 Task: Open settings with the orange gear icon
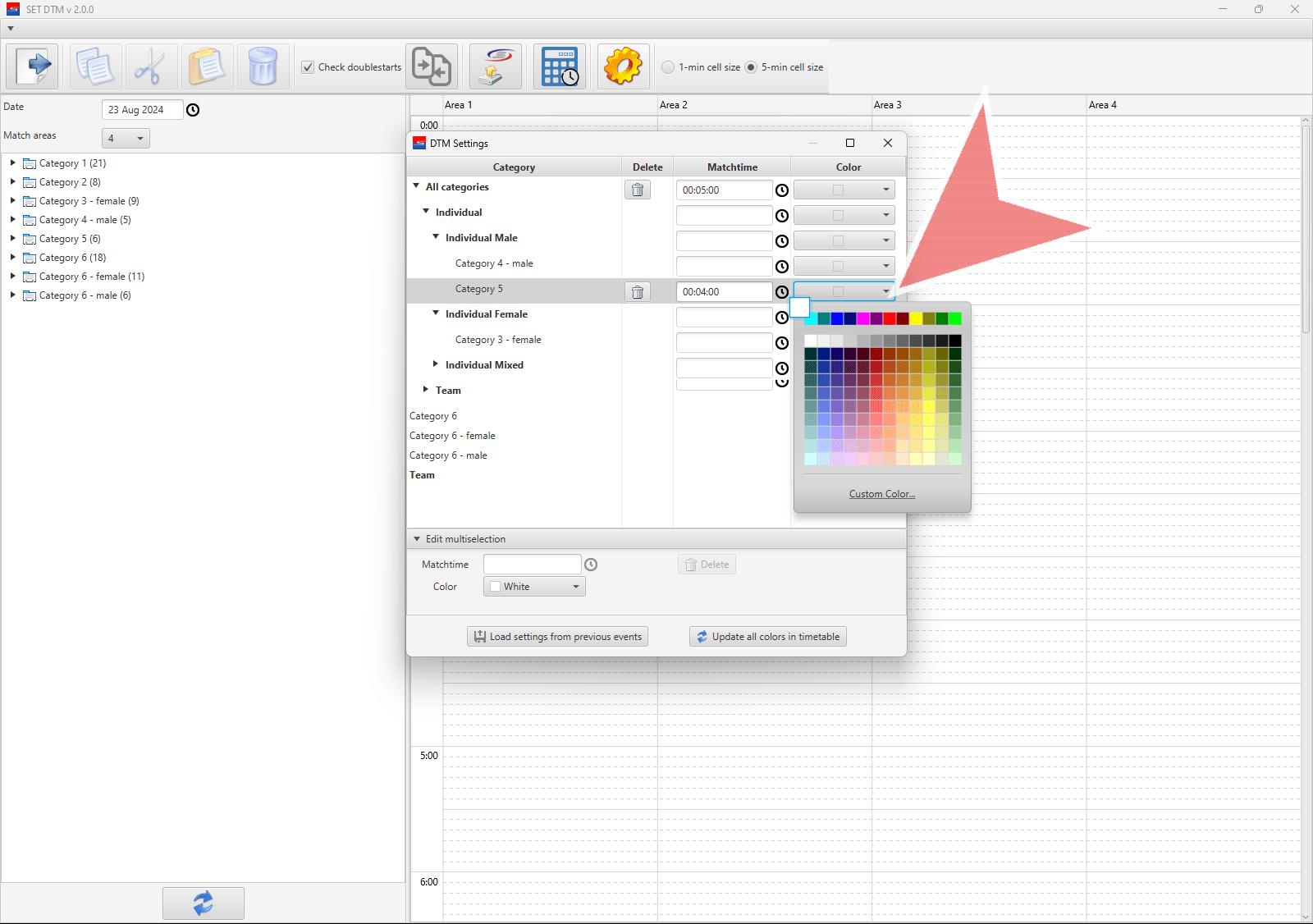pos(623,66)
